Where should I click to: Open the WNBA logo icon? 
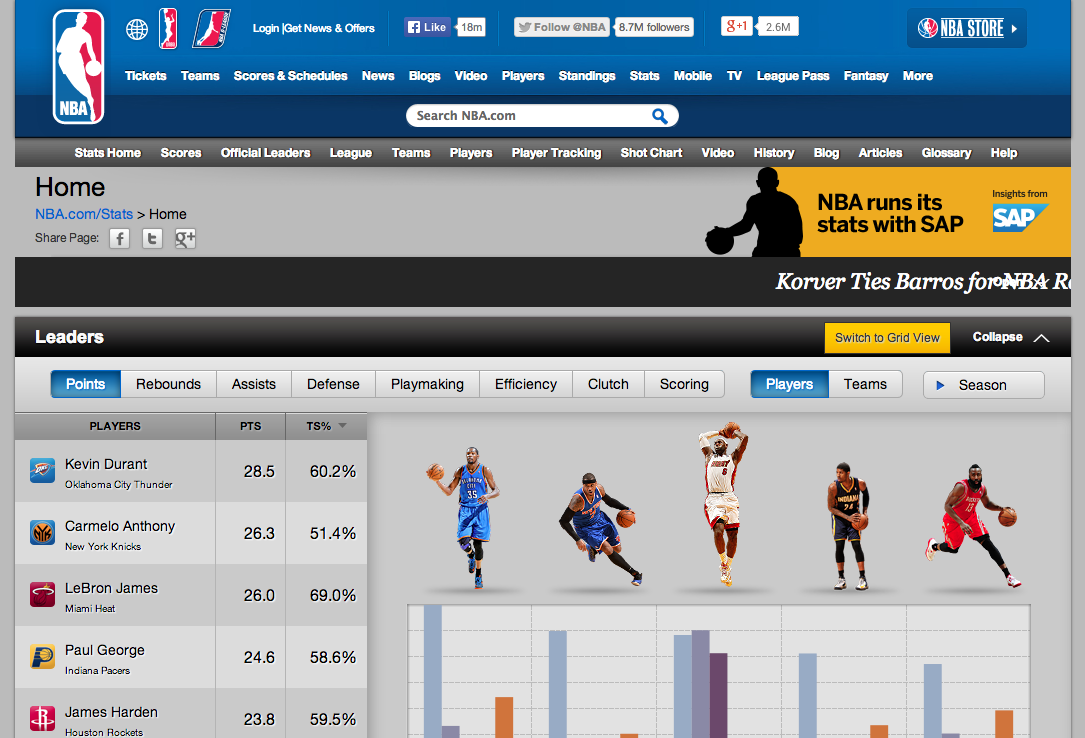click(x=168, y=28)
